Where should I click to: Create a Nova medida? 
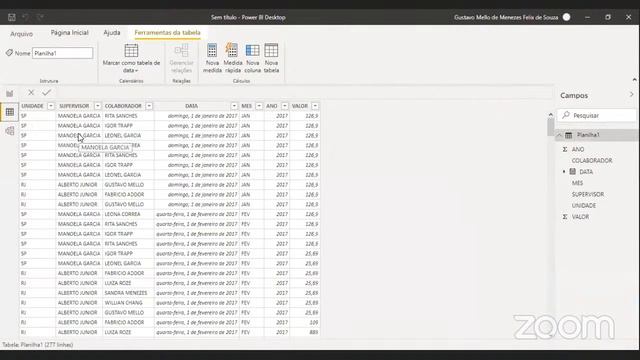pyautogui.click(x=212, y=58)
